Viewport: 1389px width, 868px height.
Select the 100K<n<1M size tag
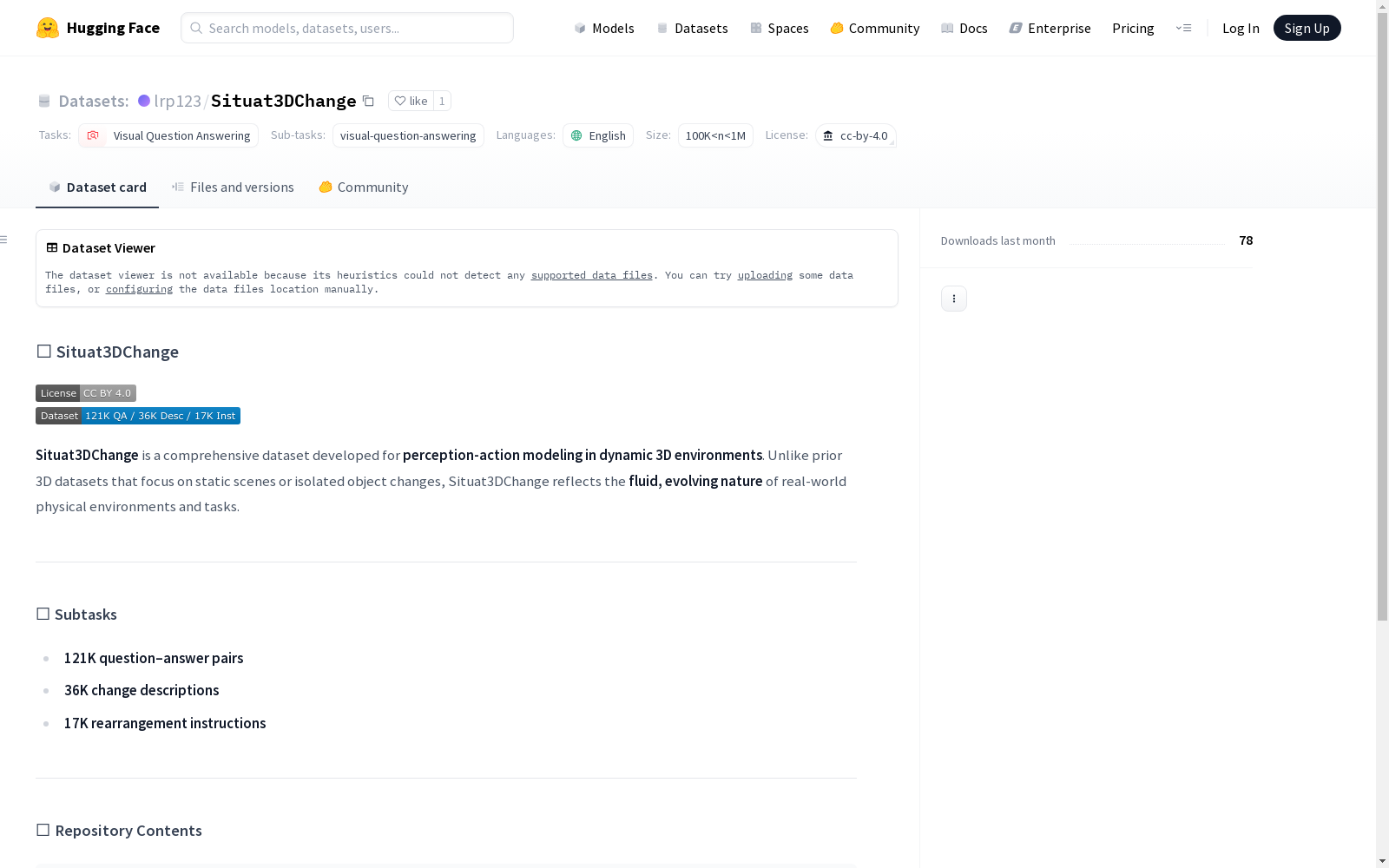pyautogui.click(x=715, y=135)
